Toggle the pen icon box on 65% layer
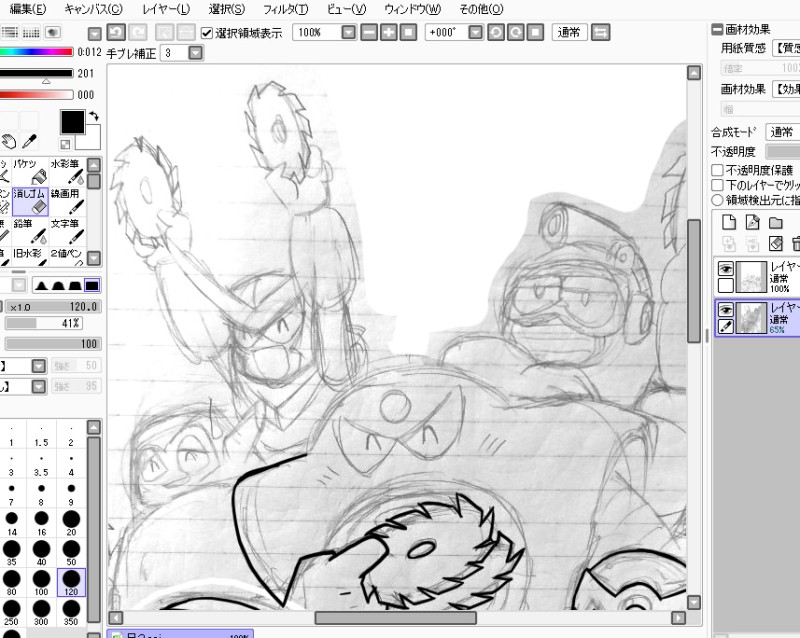 point(726,326)
